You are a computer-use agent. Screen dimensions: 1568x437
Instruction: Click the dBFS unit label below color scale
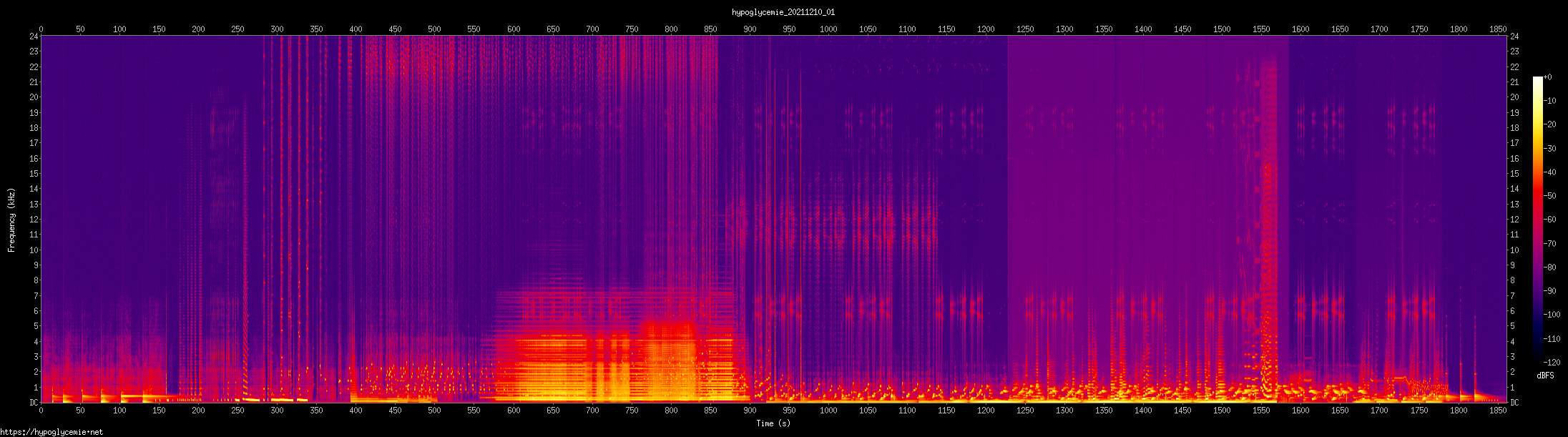click(x=1545, y=375)
